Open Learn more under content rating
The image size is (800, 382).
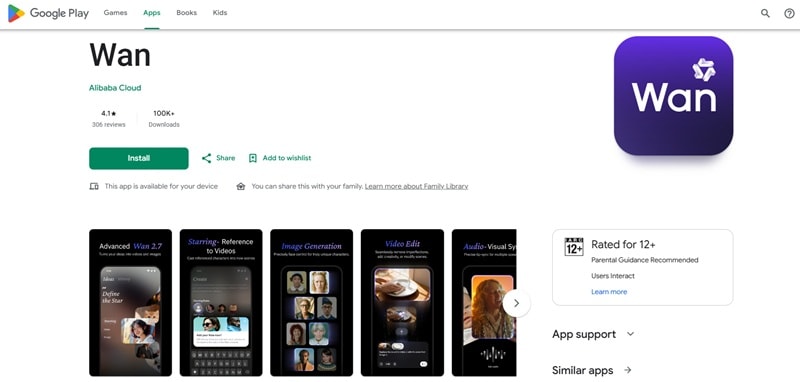tap(609, 292)
